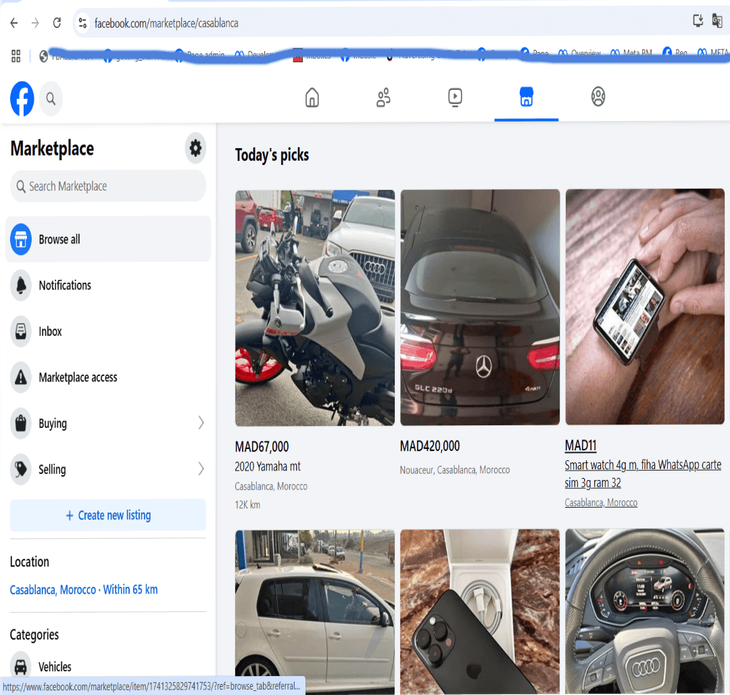Click the Search Marketplace field
The image size is (730, 695).
(108, 186)
